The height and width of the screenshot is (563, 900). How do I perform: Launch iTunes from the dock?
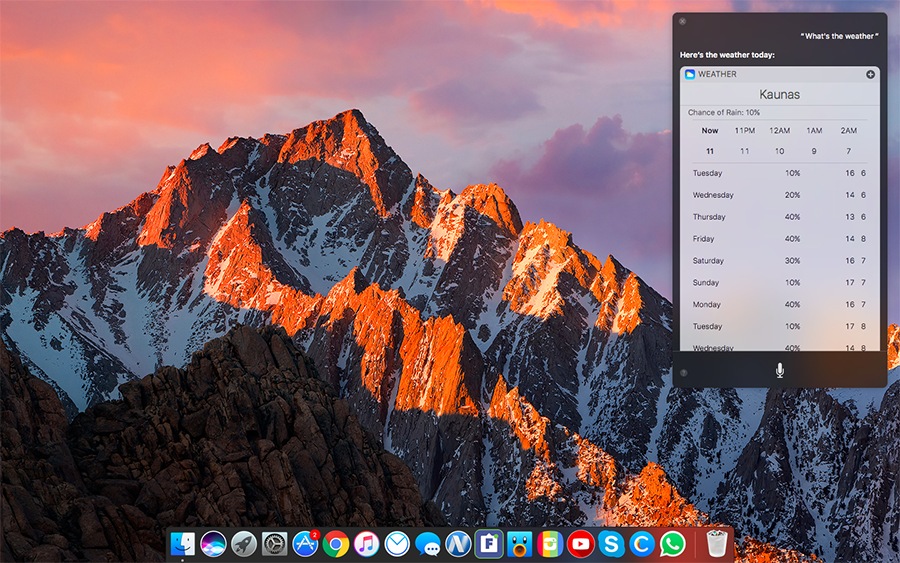point(366,544)
